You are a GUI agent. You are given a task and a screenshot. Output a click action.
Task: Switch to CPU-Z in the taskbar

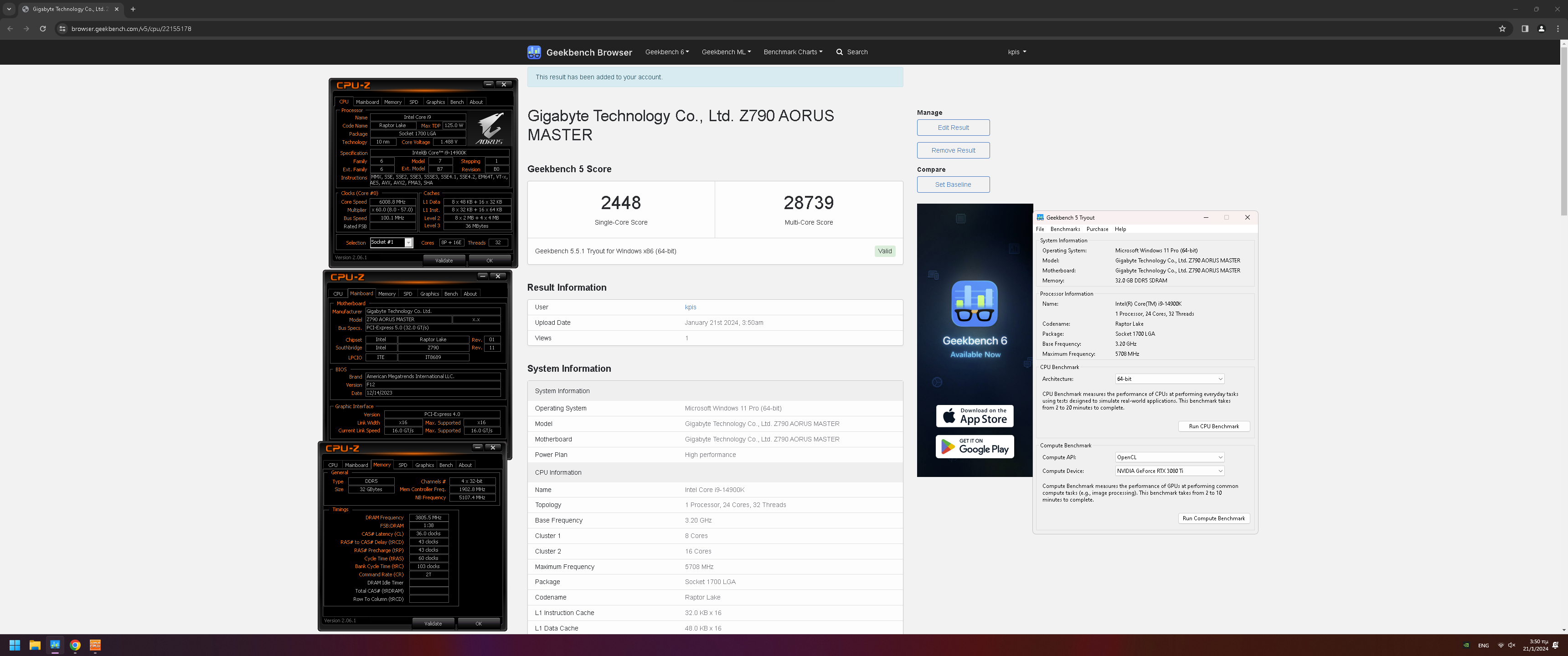(95, 645)
